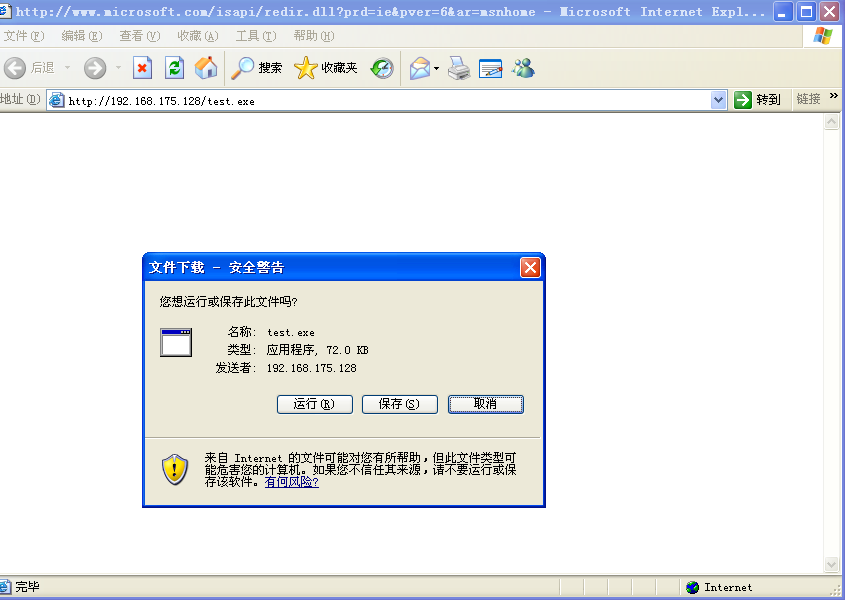Click the file name test.exe text

pyautogui.click(x=291, y=333)
